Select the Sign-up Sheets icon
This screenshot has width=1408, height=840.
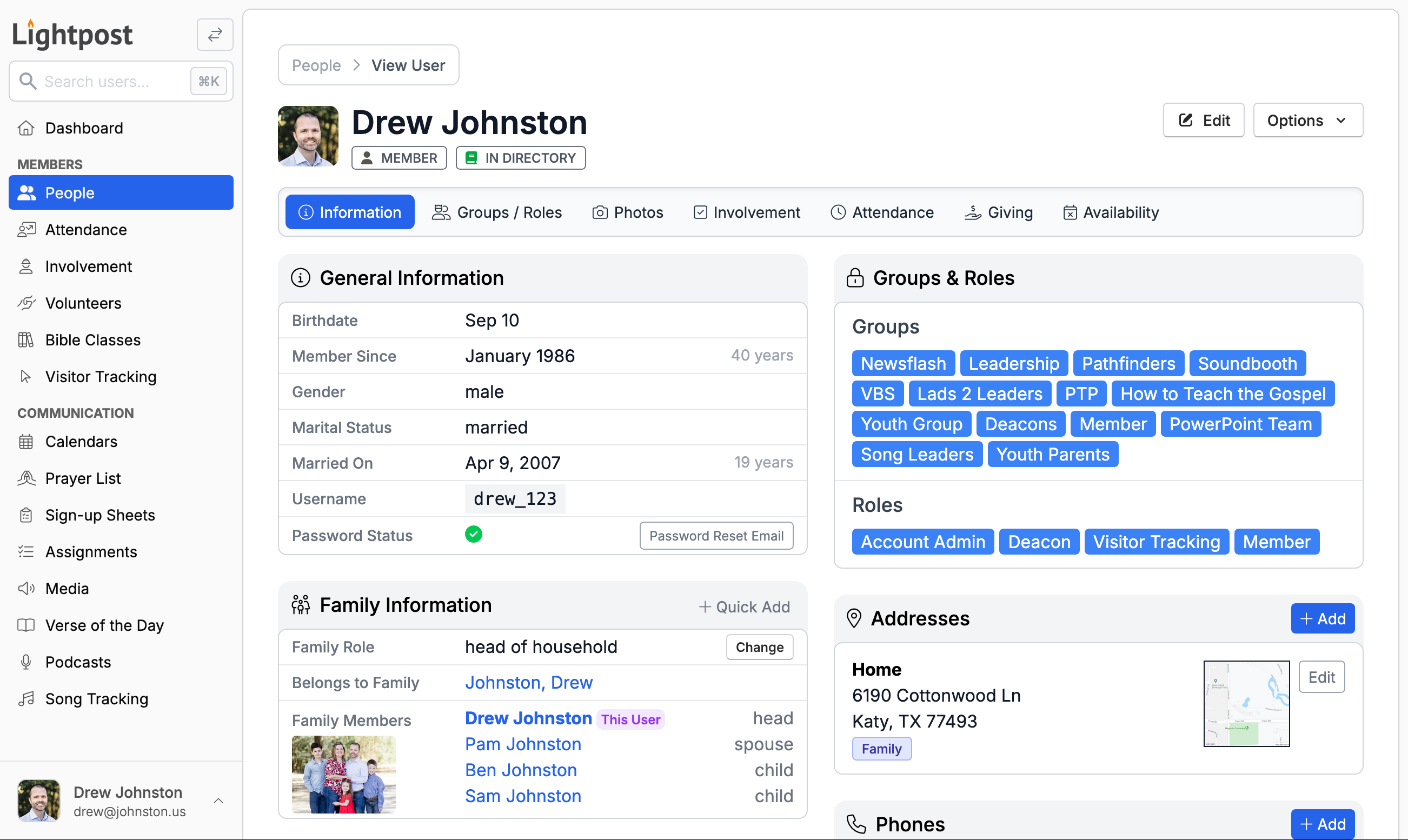pyautogui.click(x=26, y=515)
